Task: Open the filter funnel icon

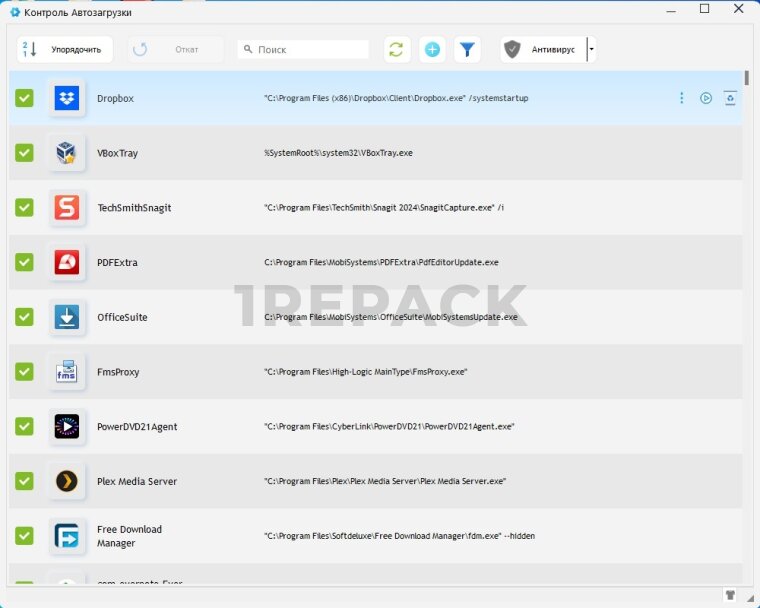Action: (467, 49)
